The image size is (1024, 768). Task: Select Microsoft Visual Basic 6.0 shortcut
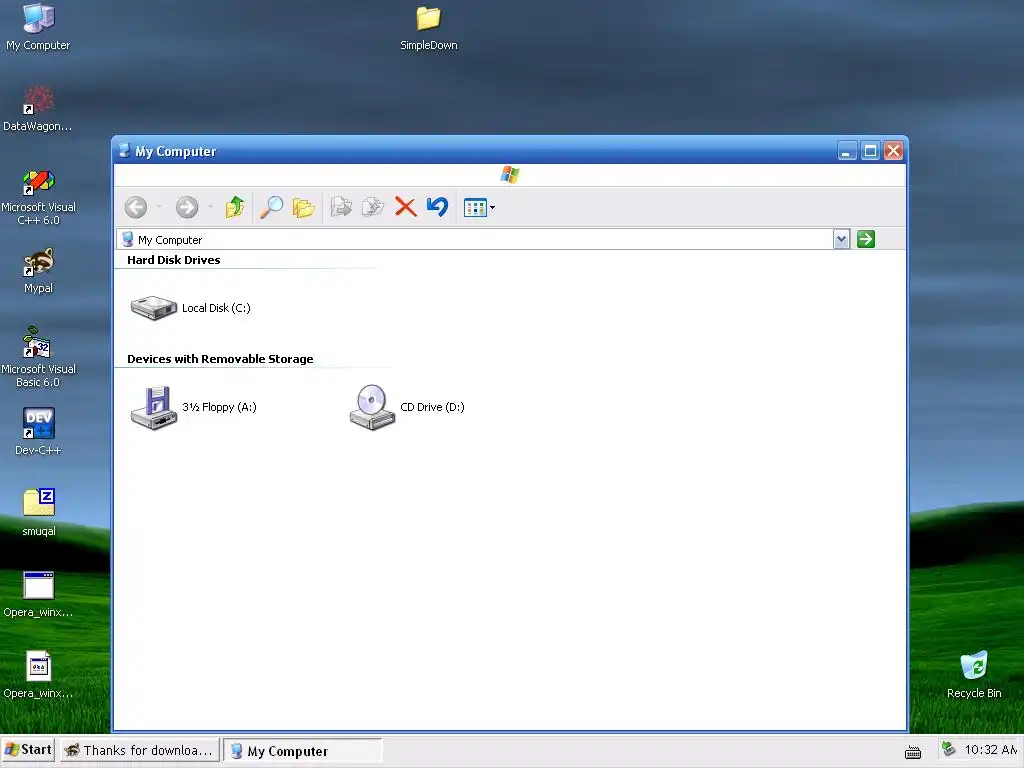pos(38,358)
